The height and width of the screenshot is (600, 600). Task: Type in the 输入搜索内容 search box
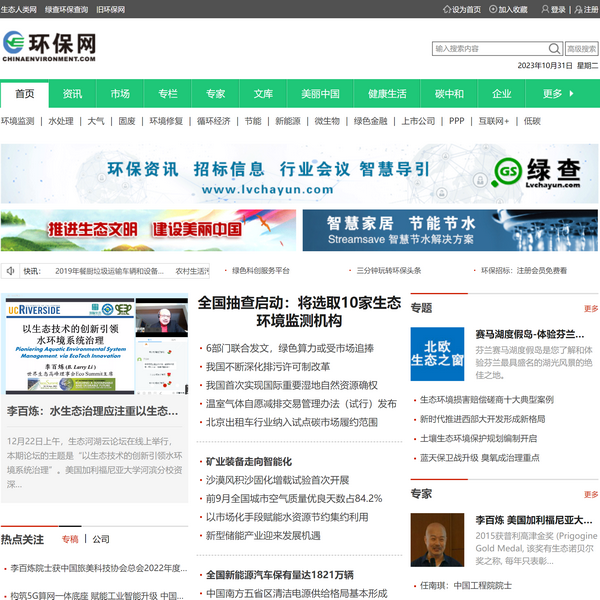pos(490,48)
